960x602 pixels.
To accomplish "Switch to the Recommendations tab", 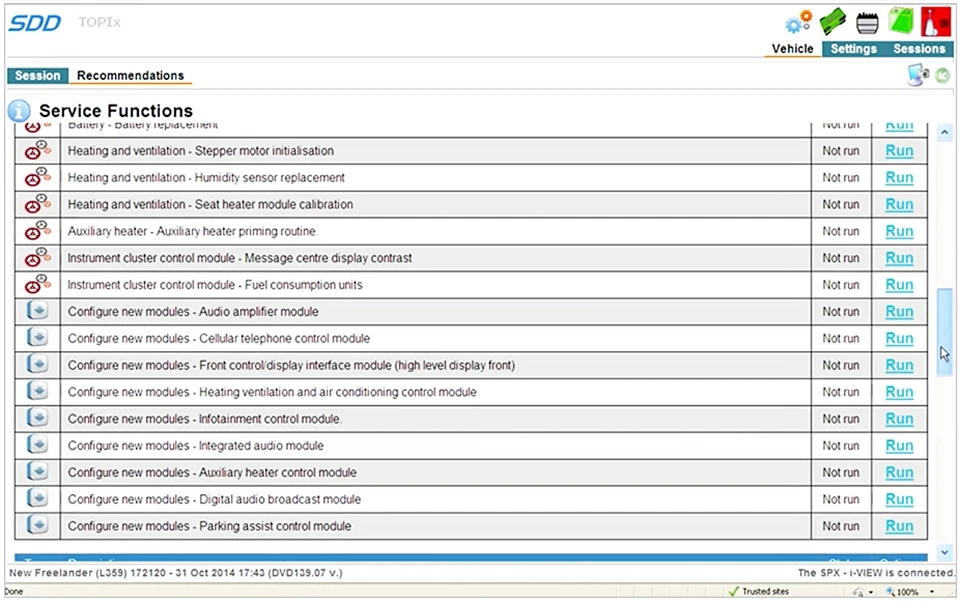I will pyautogui.click(x=130, y=75).
